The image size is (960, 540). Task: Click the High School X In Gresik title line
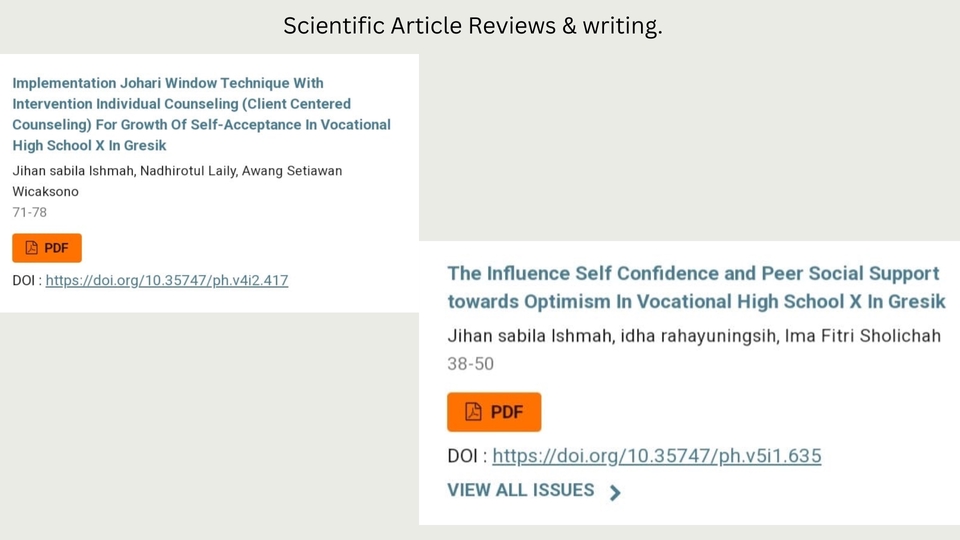pos(89,146)
